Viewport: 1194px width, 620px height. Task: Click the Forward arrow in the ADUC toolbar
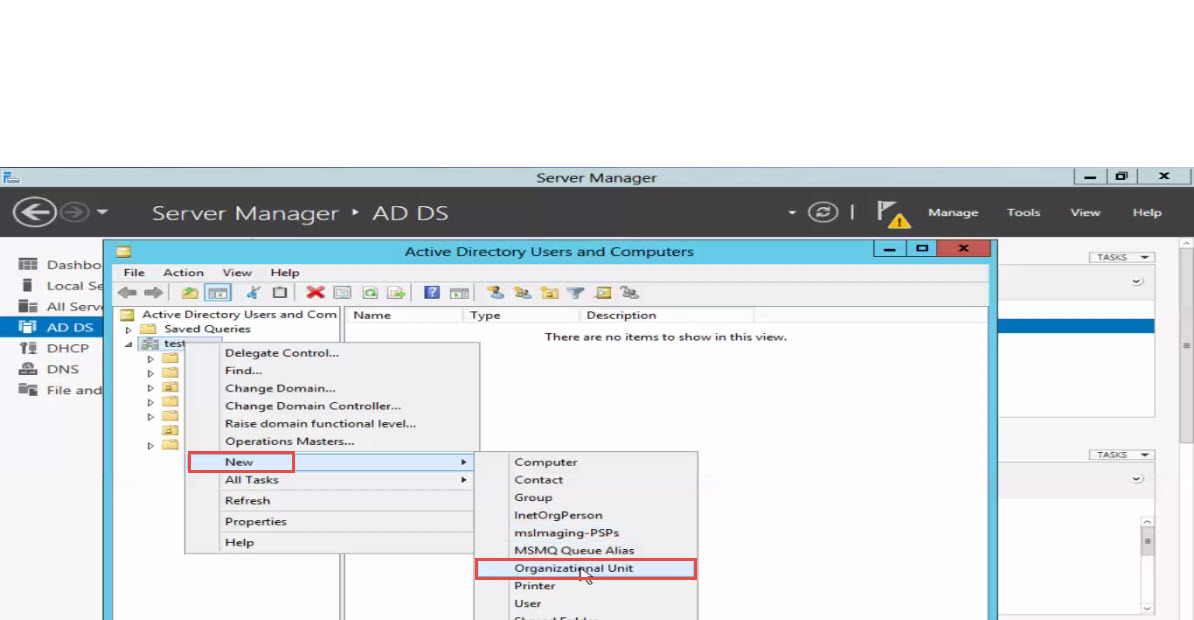click(x=153, y=292)
